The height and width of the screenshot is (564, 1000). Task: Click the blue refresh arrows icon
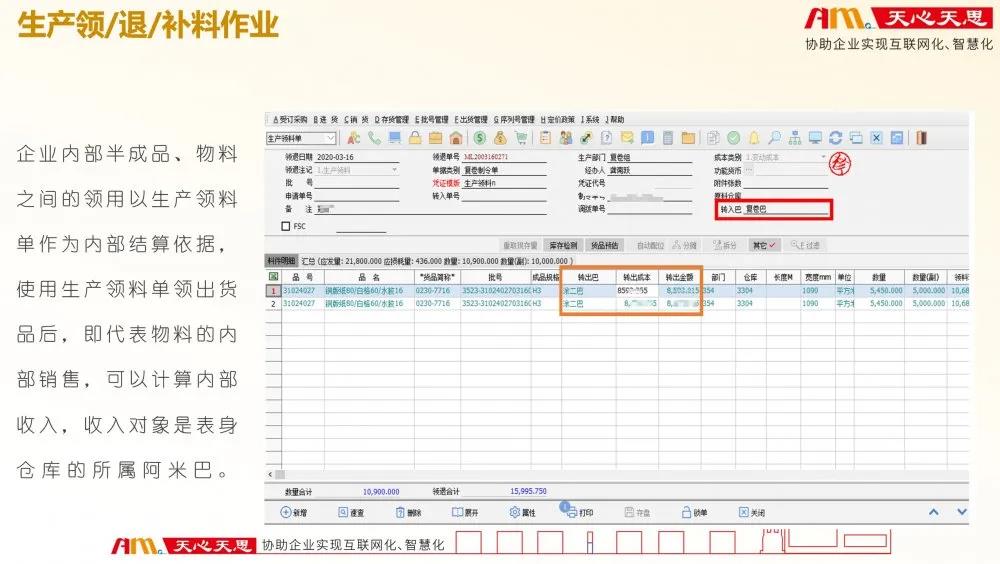835,138
